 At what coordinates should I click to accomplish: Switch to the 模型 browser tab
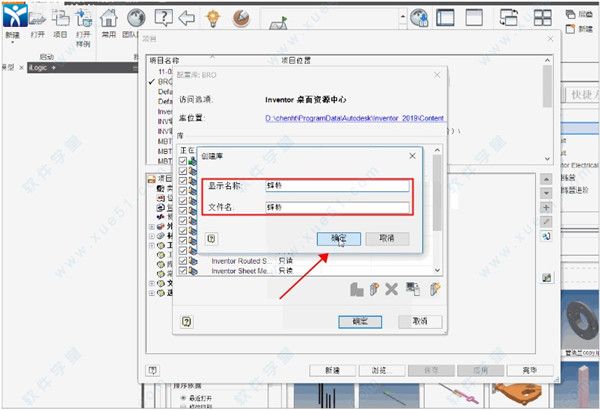pyautogui.click(x=8, y=68)
